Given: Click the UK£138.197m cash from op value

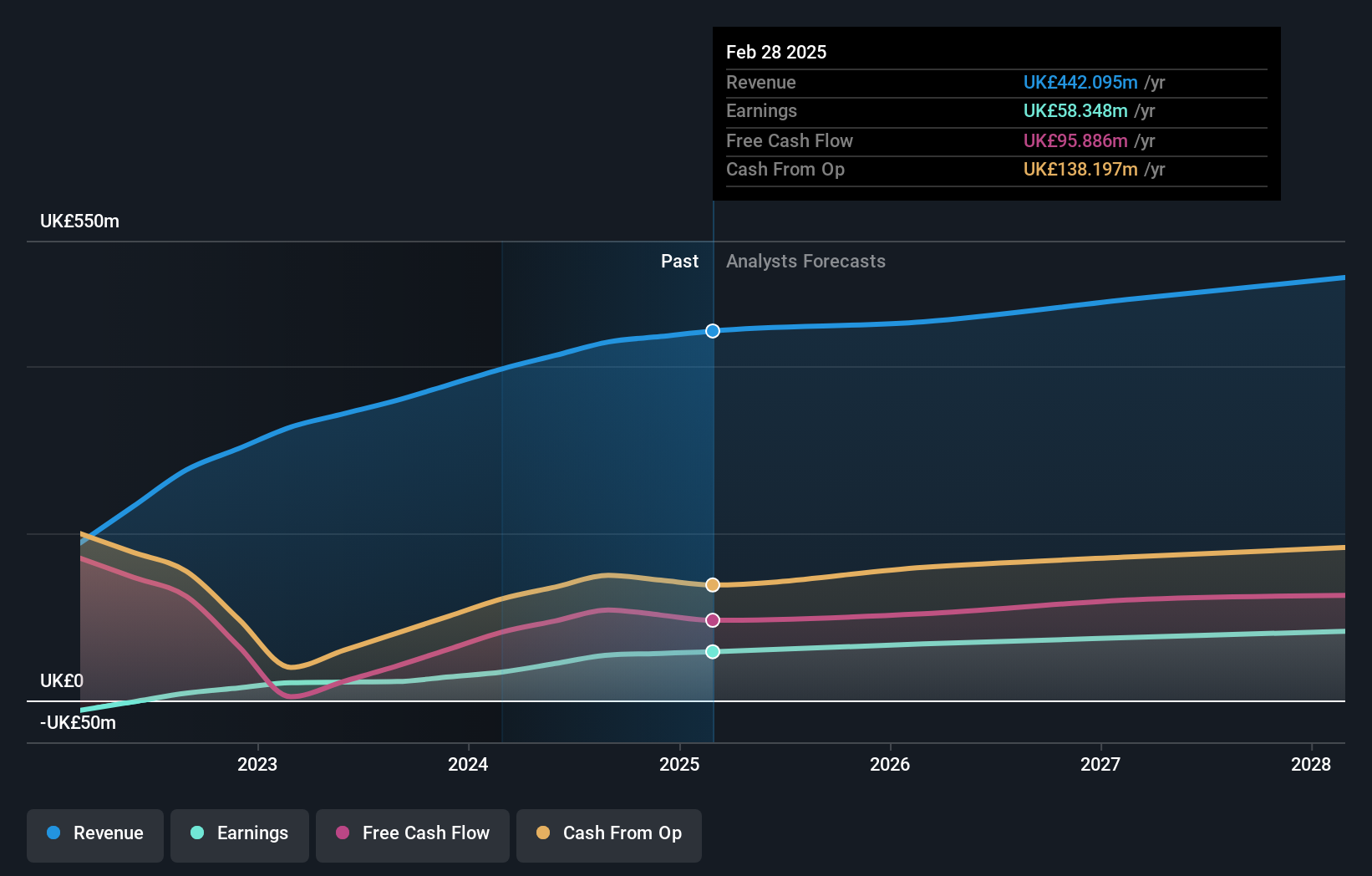Looking at the screenshot, I should [1080, 170].
